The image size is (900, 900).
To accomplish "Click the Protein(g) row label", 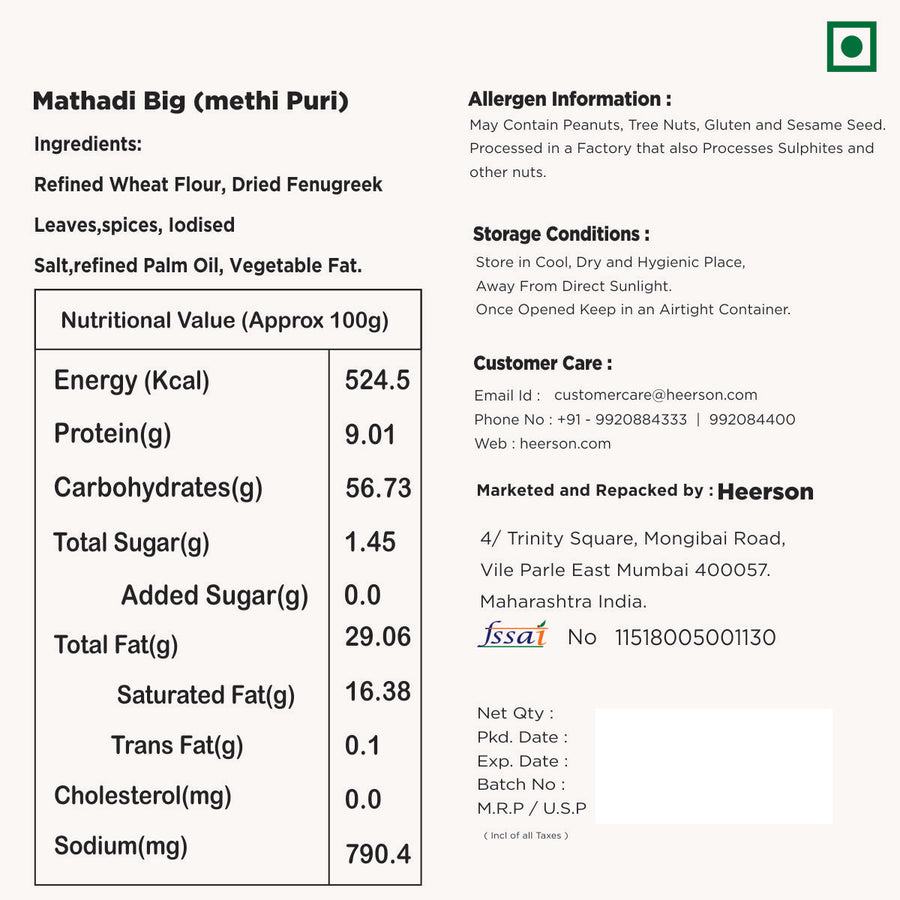I will pyautogui.click(x=112, y=434).
